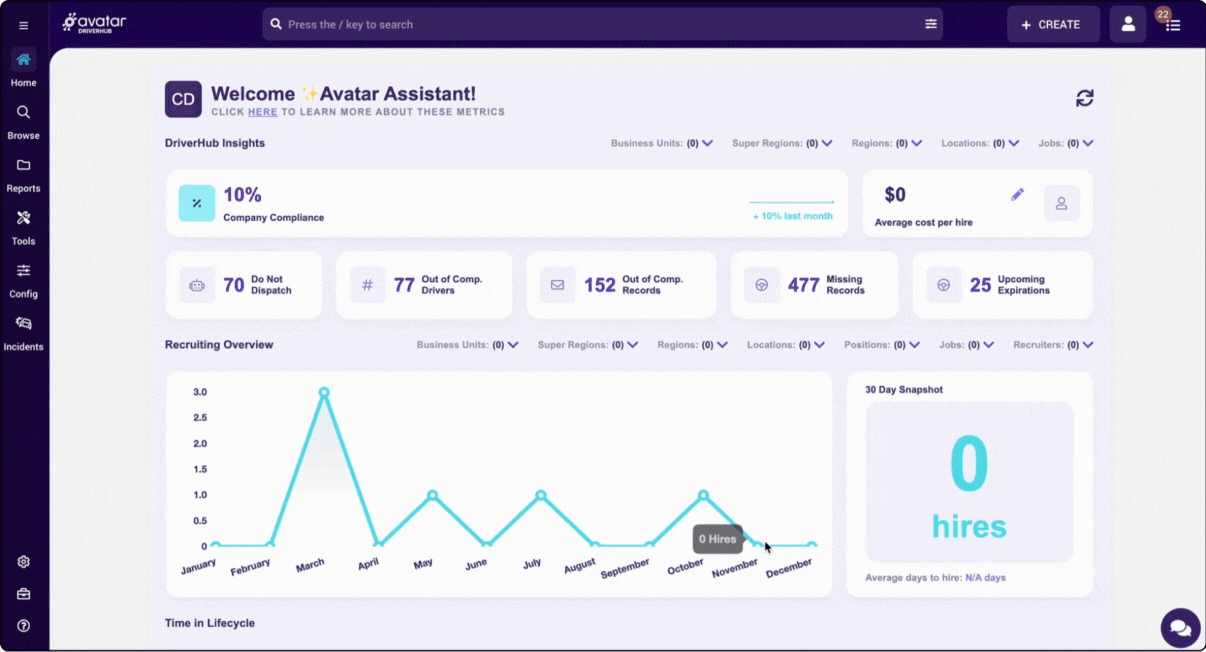This screenshot has height=652, width=1206.
Task: Open the Tools section in the sidebar
Action: 23,226
